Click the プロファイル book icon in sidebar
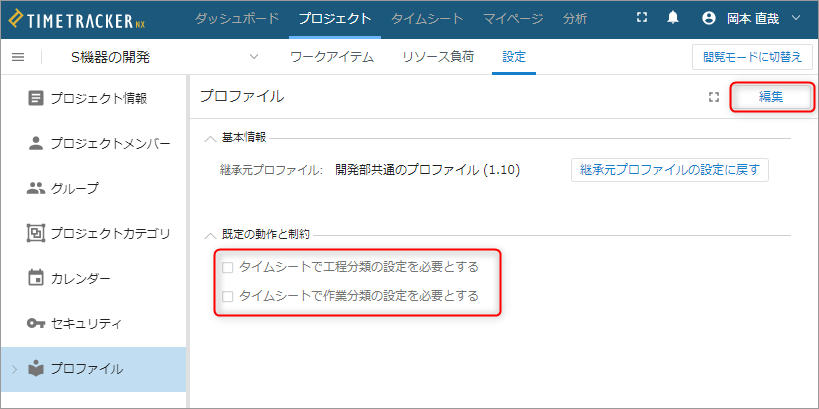Image resolution: width=819 pixels, height=409 pixels. [36, 369]
